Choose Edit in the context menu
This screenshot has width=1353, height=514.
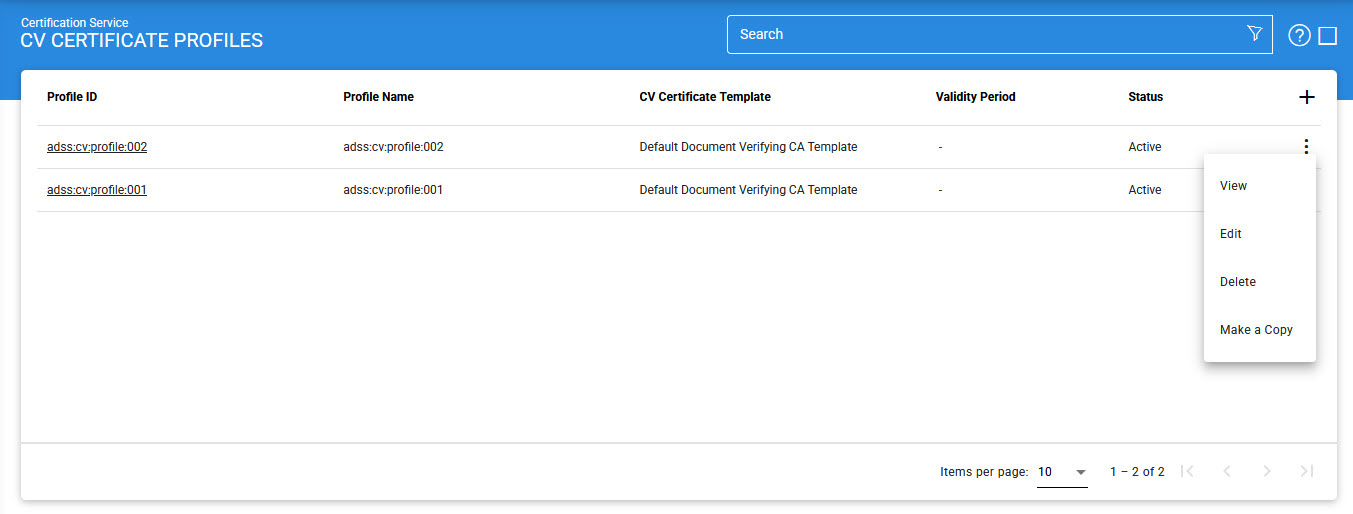pyautogui.click(x=1230, y=234)
